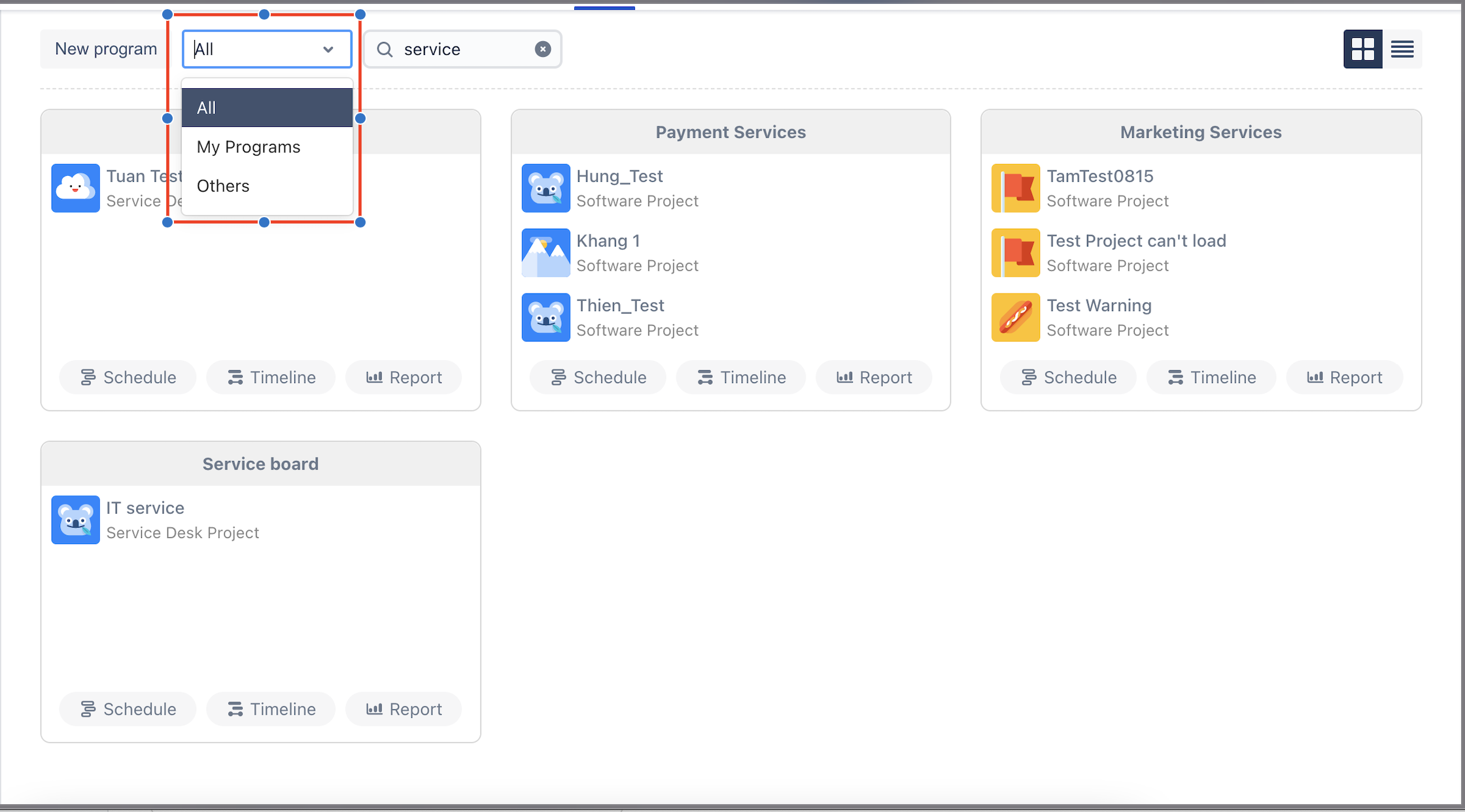Open Hung_Test koala project icon
1465x812 pixels.
click(545, 188)
